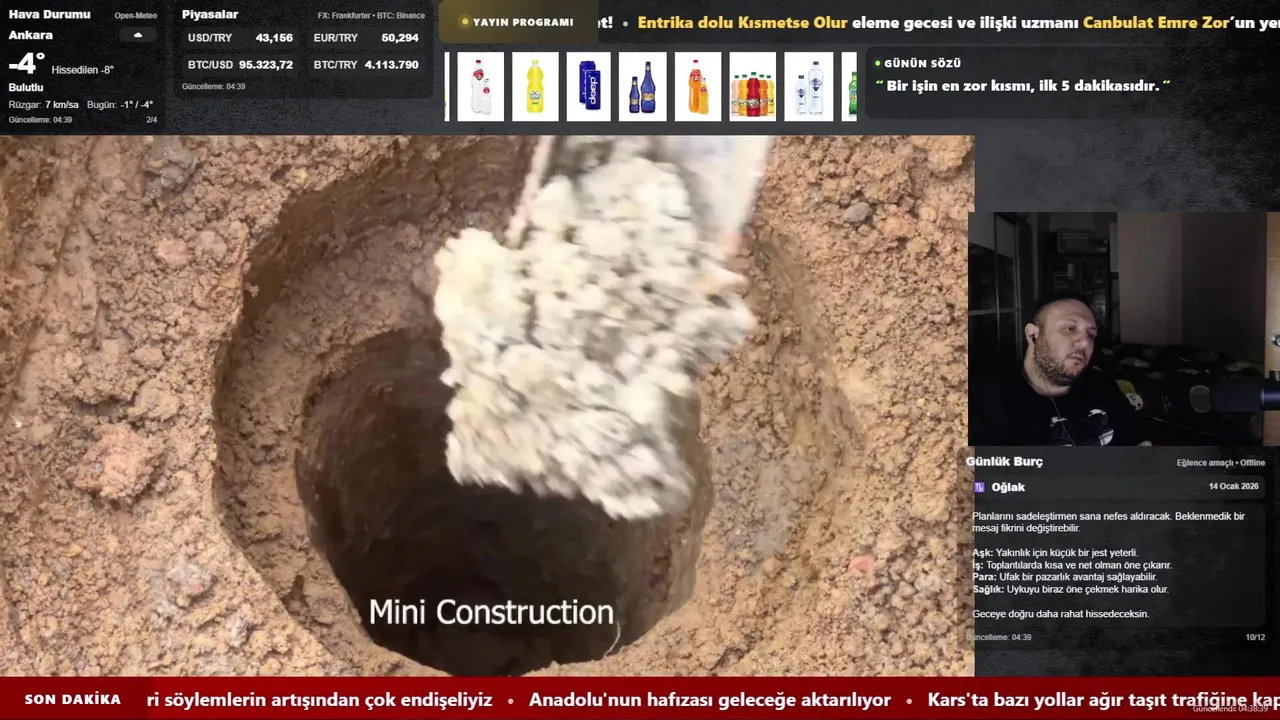Click 'Geceye doğru daha rahat hissedeceksin' text
Image resolution: width=1280 pixels, height=720 pixels.
point(1061,614)
